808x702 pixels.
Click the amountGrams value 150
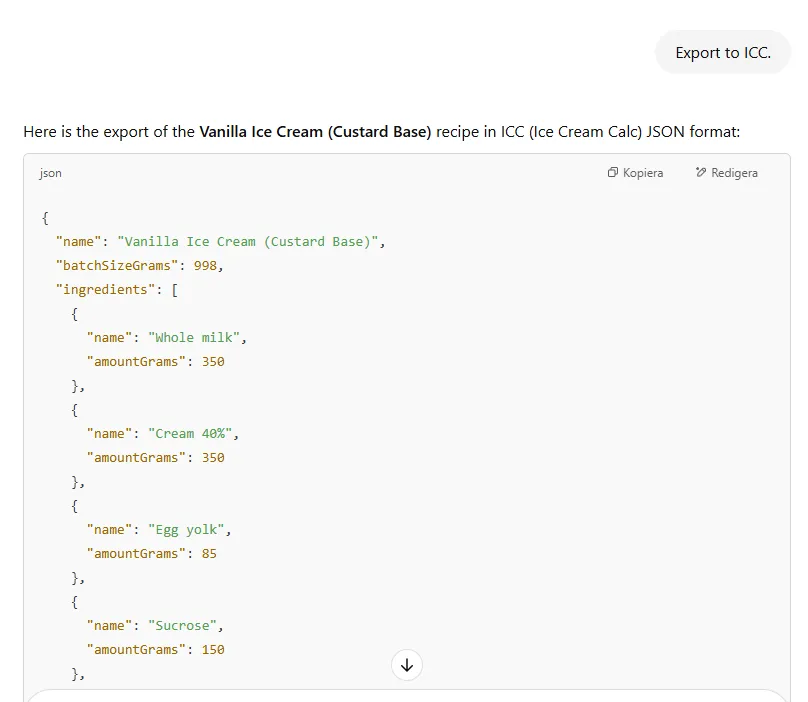coord(213,649)
